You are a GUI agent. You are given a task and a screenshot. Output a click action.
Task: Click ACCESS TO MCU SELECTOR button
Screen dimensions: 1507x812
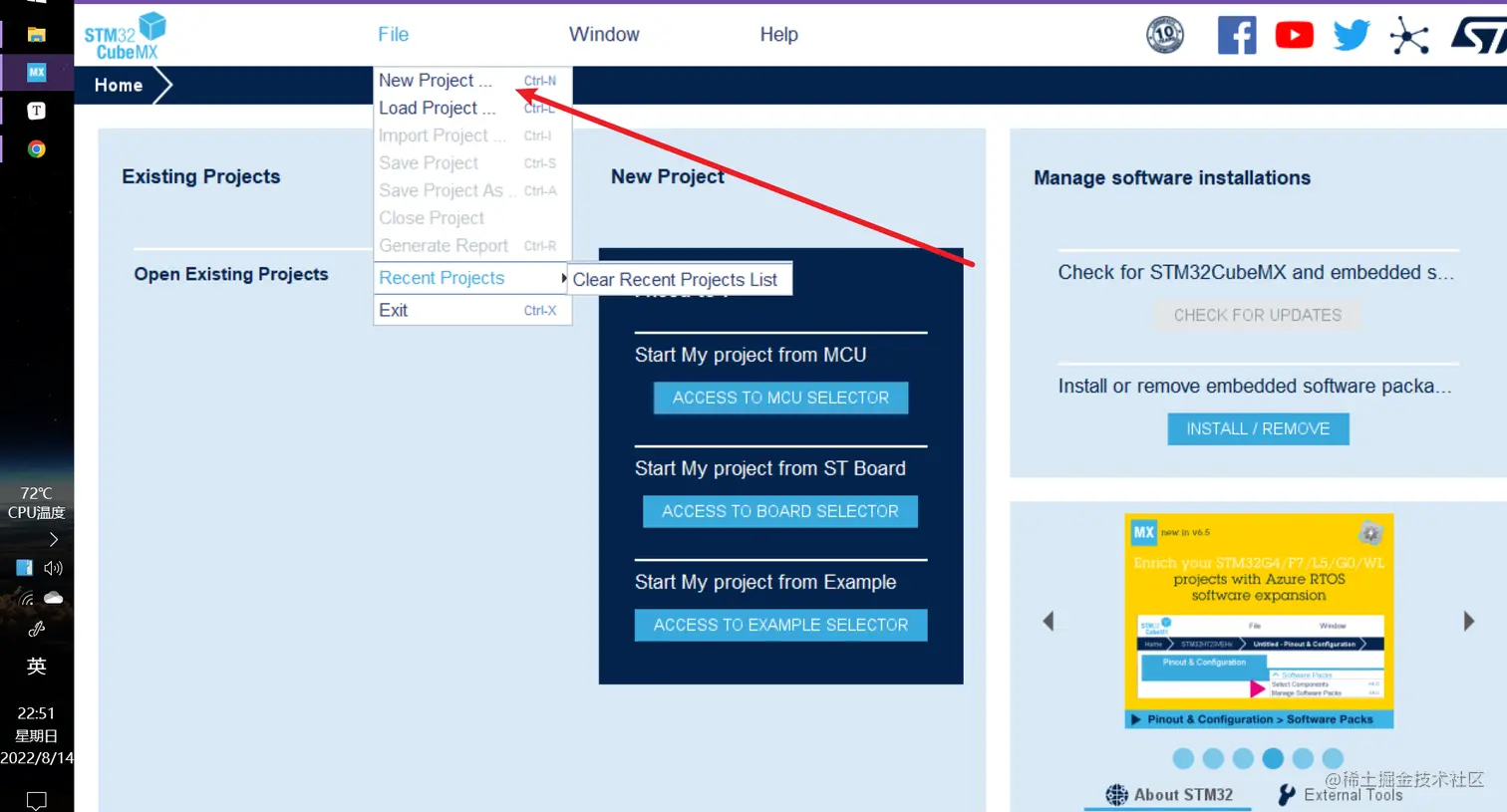(x=780, y=398)
